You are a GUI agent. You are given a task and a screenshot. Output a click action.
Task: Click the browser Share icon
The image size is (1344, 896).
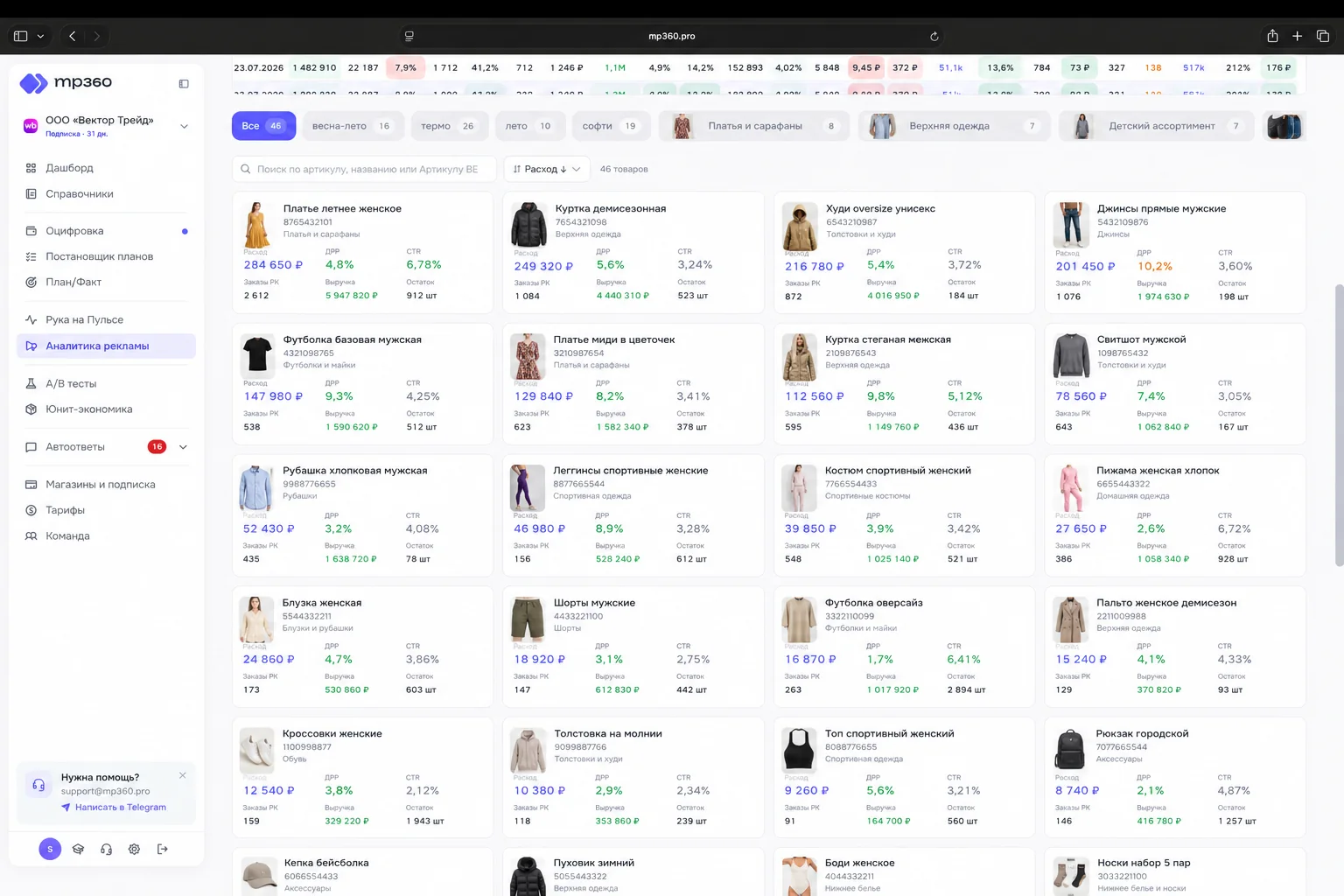pos(1272,36)
